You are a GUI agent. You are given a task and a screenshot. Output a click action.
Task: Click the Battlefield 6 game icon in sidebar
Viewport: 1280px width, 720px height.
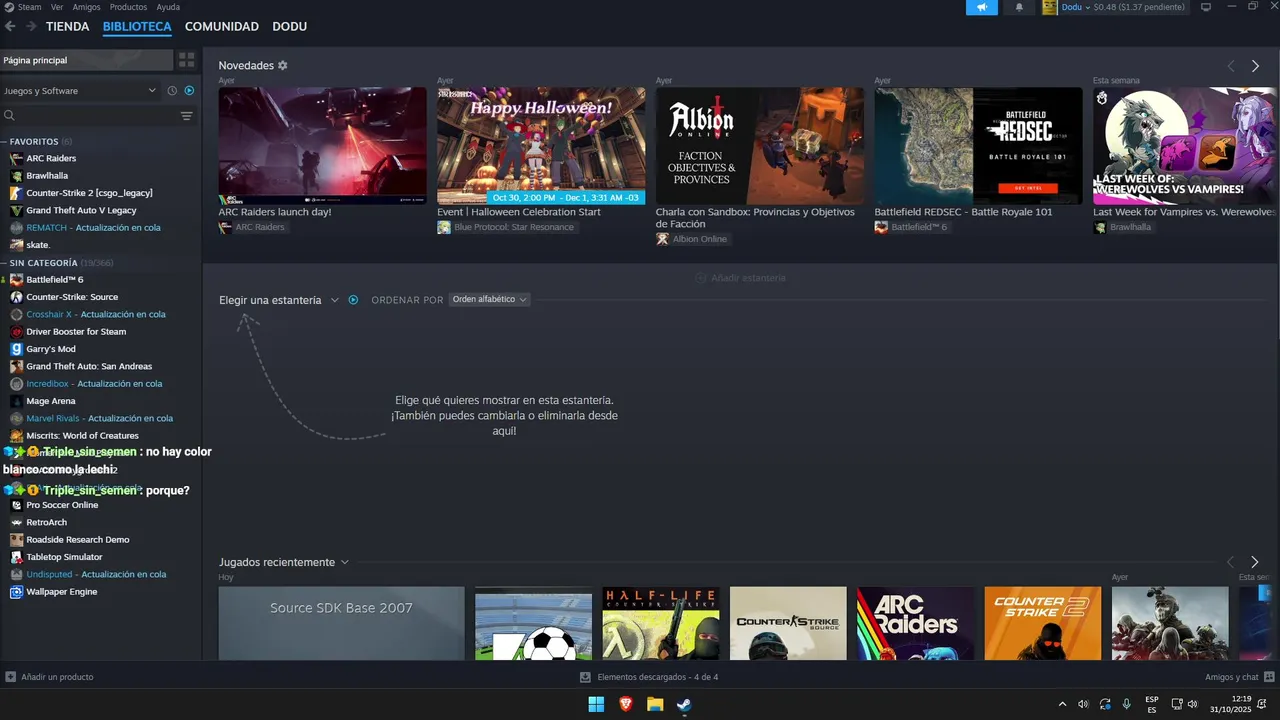point(16,280)
